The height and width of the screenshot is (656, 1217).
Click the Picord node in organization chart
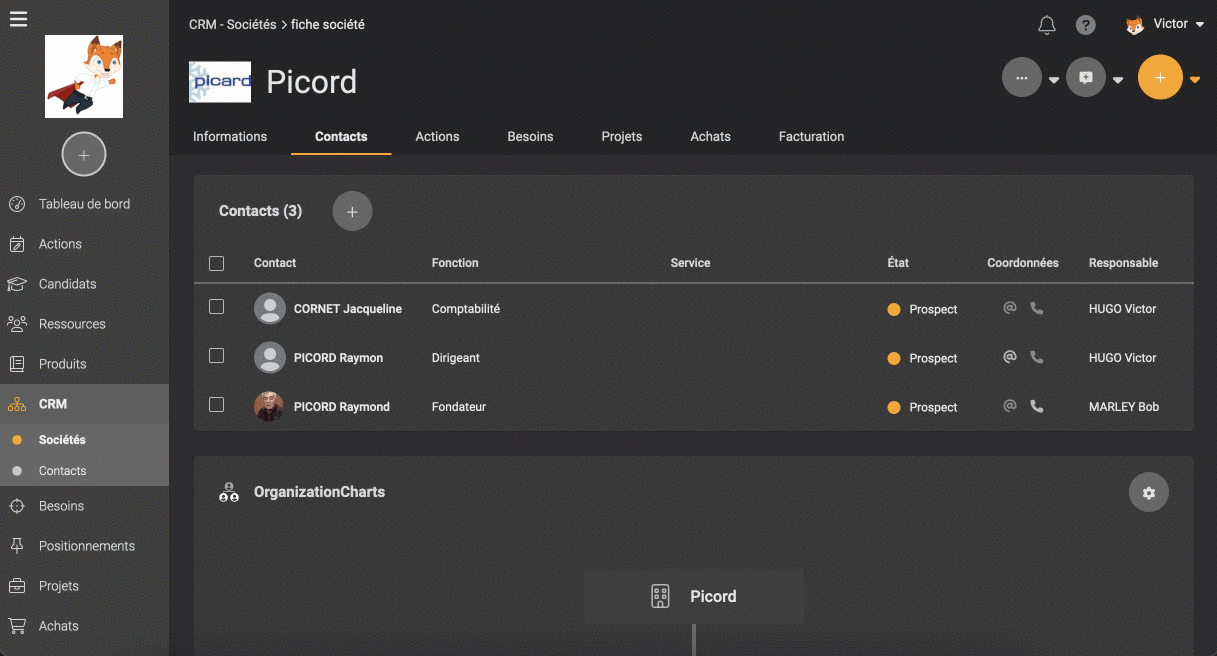pos(694,597)
